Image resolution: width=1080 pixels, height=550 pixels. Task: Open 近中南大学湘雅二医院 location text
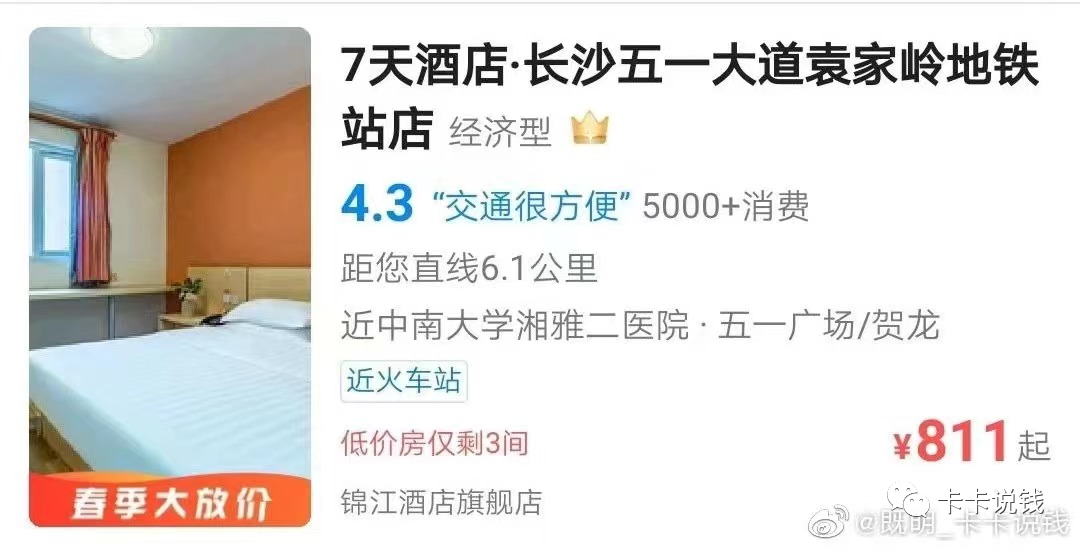[515, 326]
